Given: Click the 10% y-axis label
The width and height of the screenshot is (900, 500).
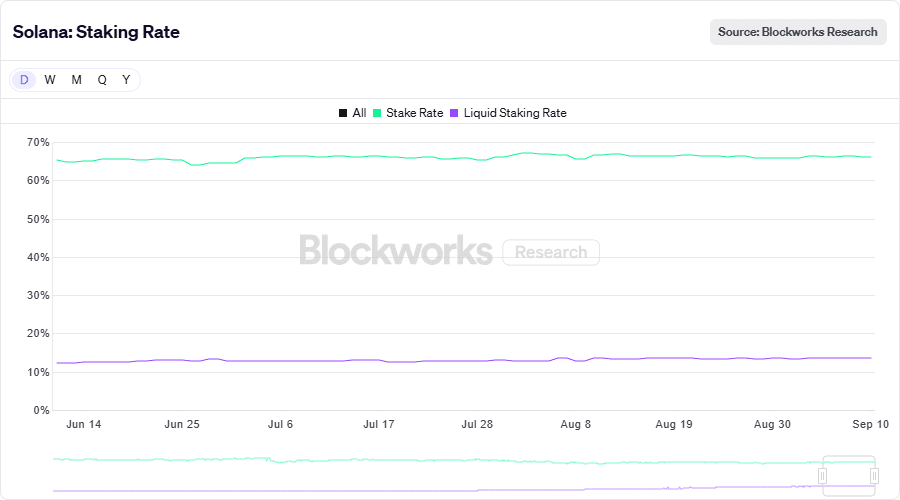Looking at the screenshot, I should click(x=38, y=372).
